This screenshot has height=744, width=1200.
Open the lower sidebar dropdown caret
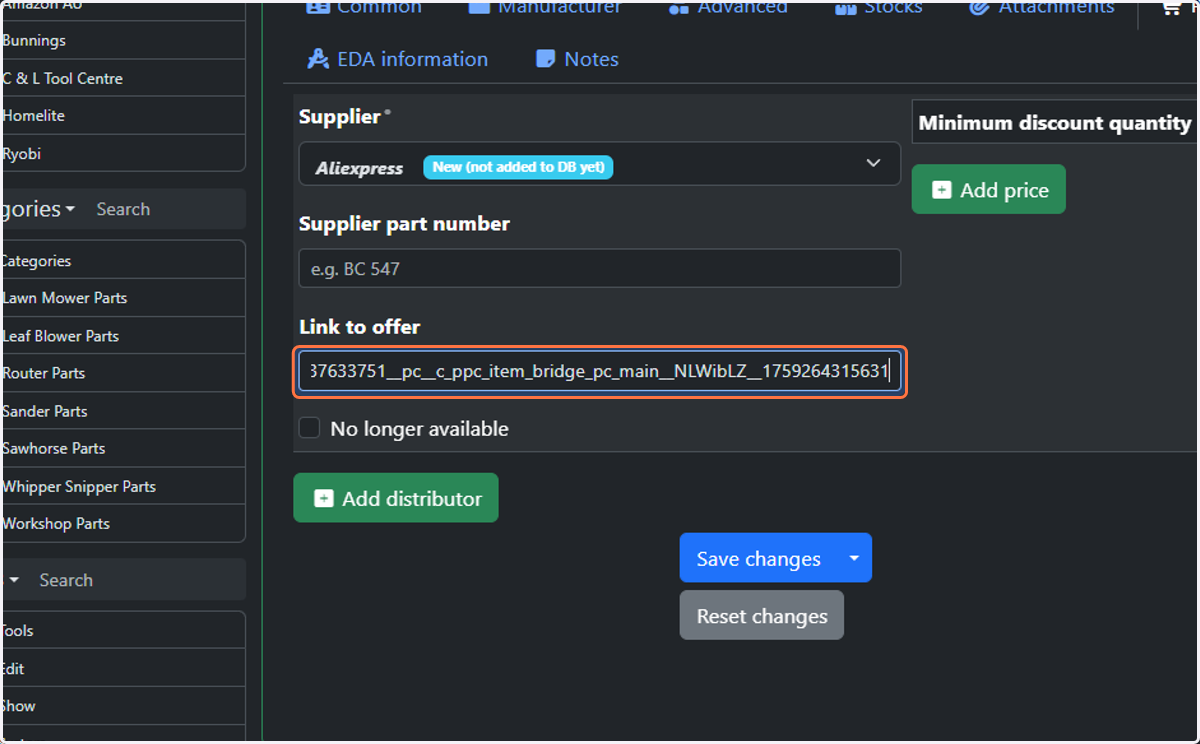(14, 580)
